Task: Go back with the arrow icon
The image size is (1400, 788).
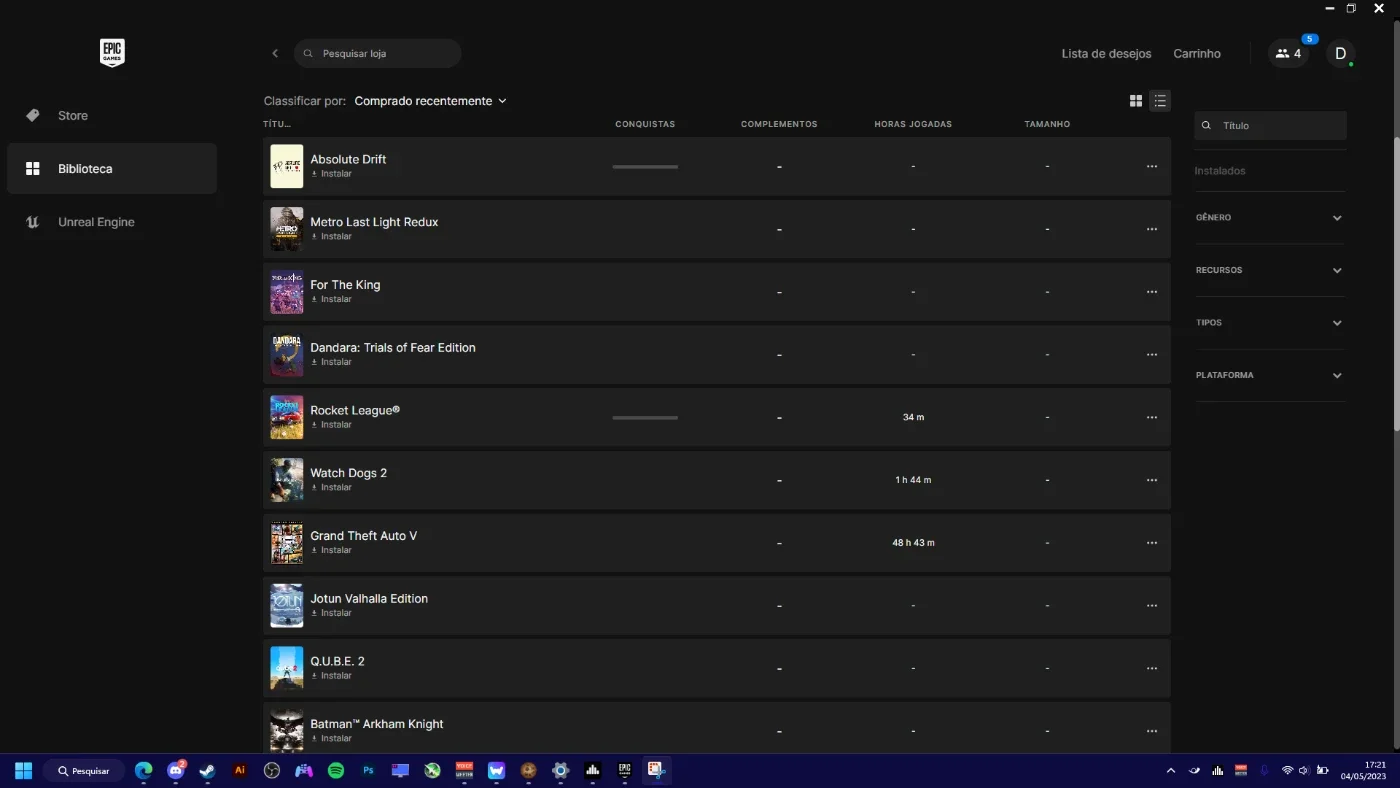Action: click(275, 54)
